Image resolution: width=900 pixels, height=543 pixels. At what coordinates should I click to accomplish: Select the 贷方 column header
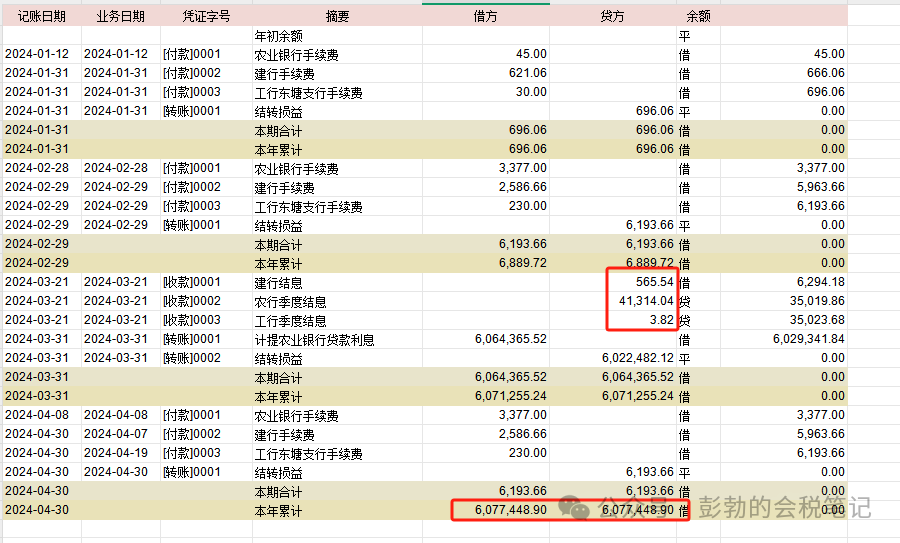(612, 16)
